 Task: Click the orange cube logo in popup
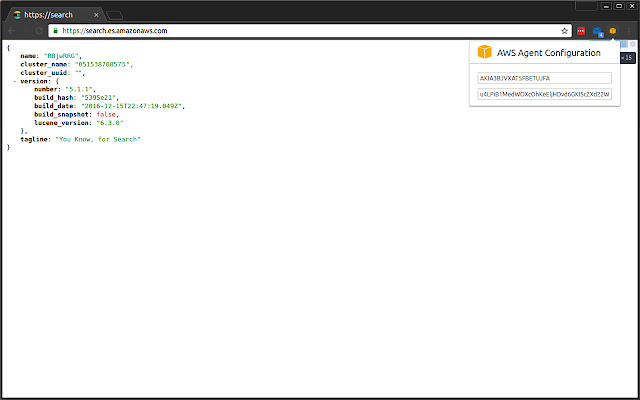tap(484, 52)
